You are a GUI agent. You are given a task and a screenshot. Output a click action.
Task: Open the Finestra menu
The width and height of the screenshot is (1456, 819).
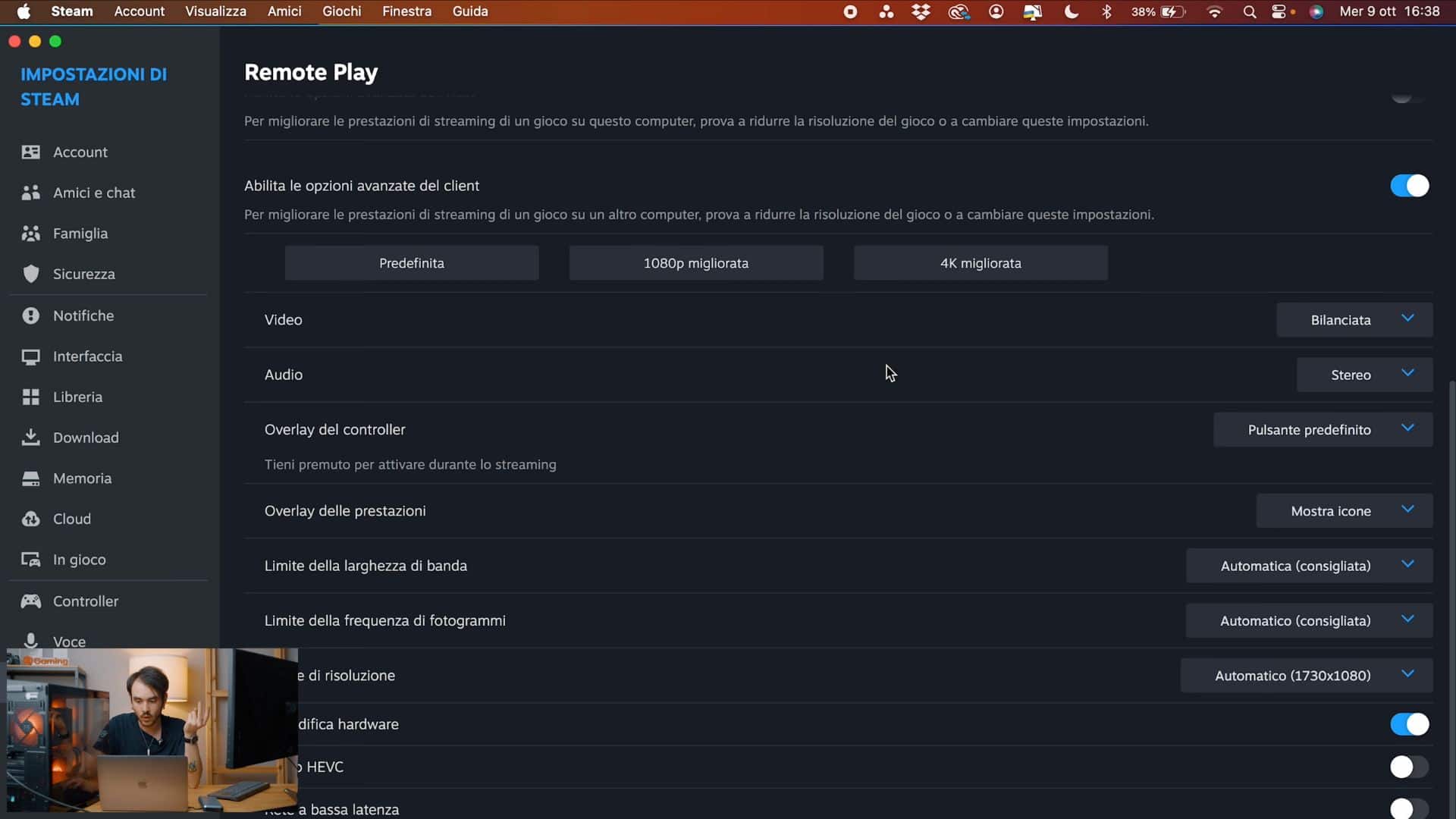[406, 11]
